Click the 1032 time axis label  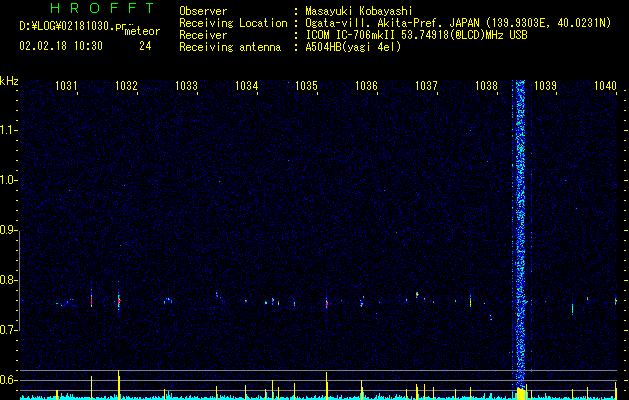(126, 86)
